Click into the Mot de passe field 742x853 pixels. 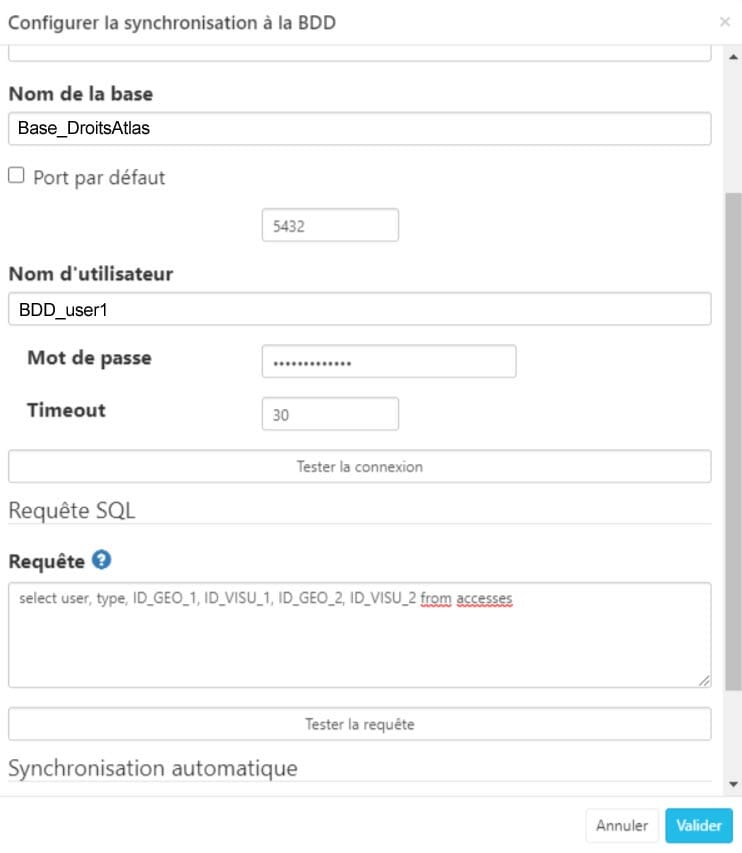(389, 361)
